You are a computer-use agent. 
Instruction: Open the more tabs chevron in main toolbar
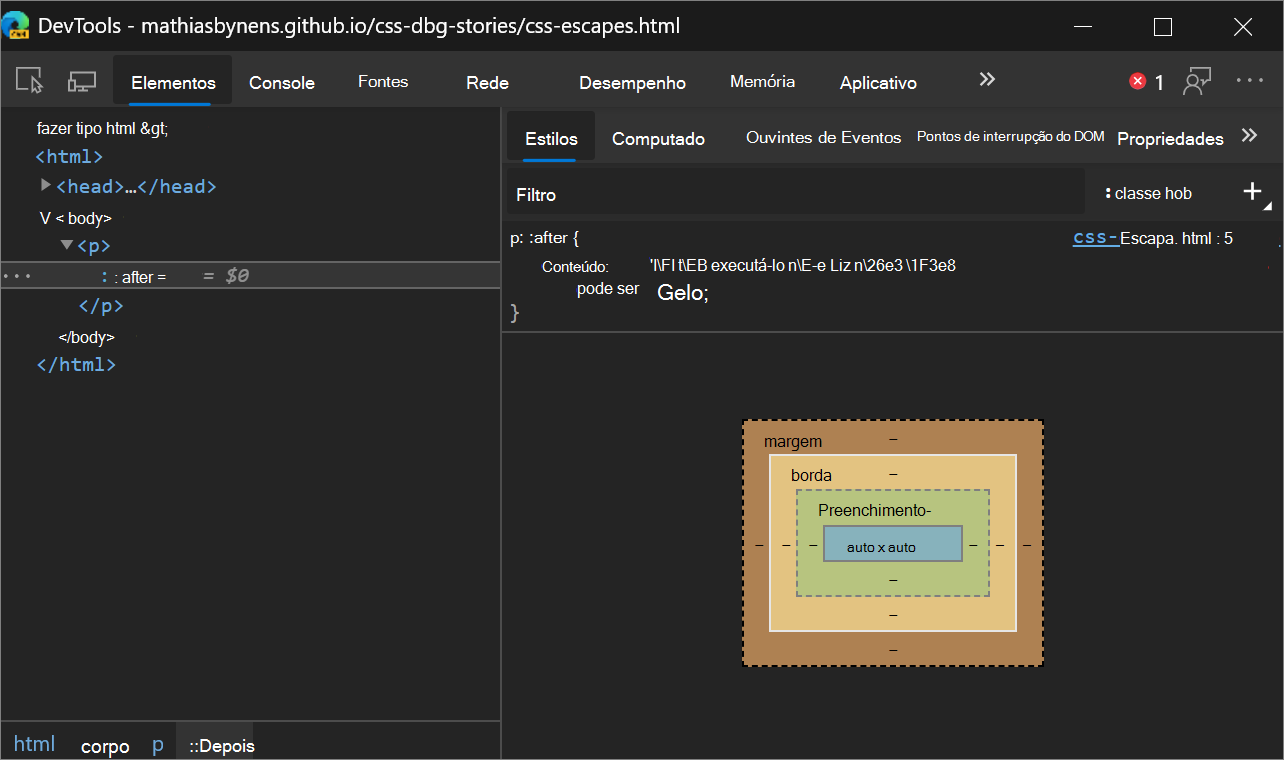(x=987, y=80)
